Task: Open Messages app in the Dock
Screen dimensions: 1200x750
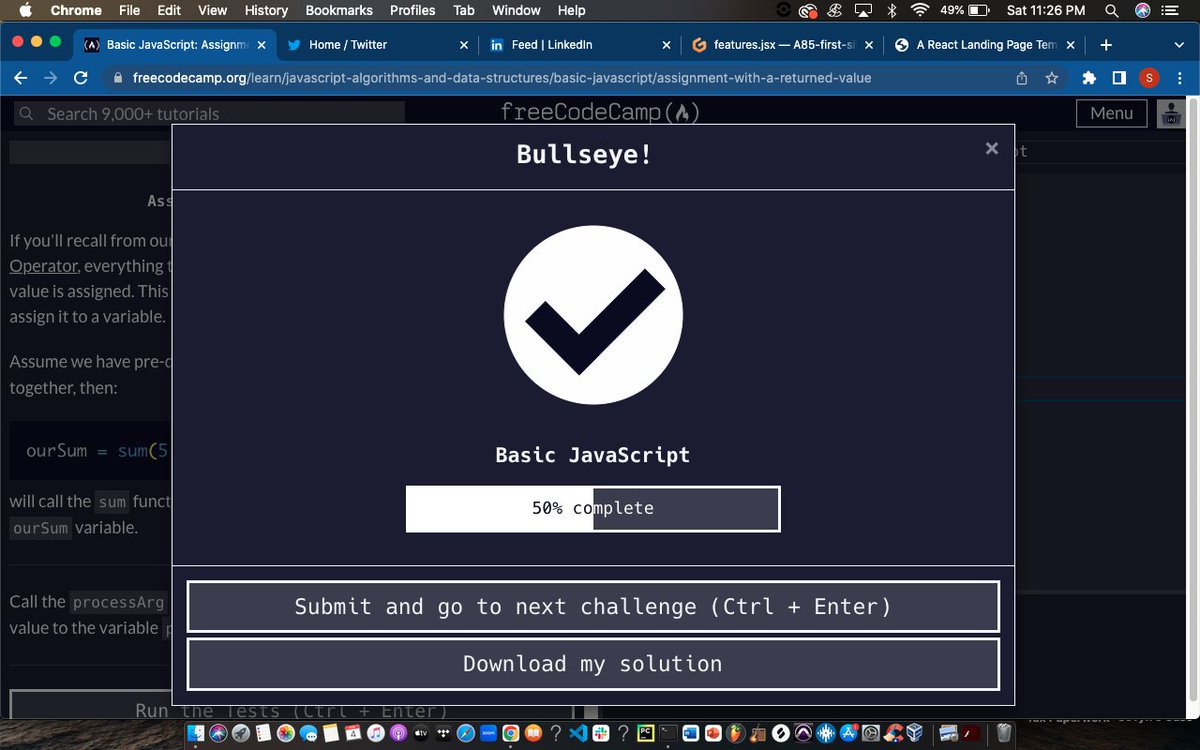Action: pyautogui.click(x=308, y=733)
